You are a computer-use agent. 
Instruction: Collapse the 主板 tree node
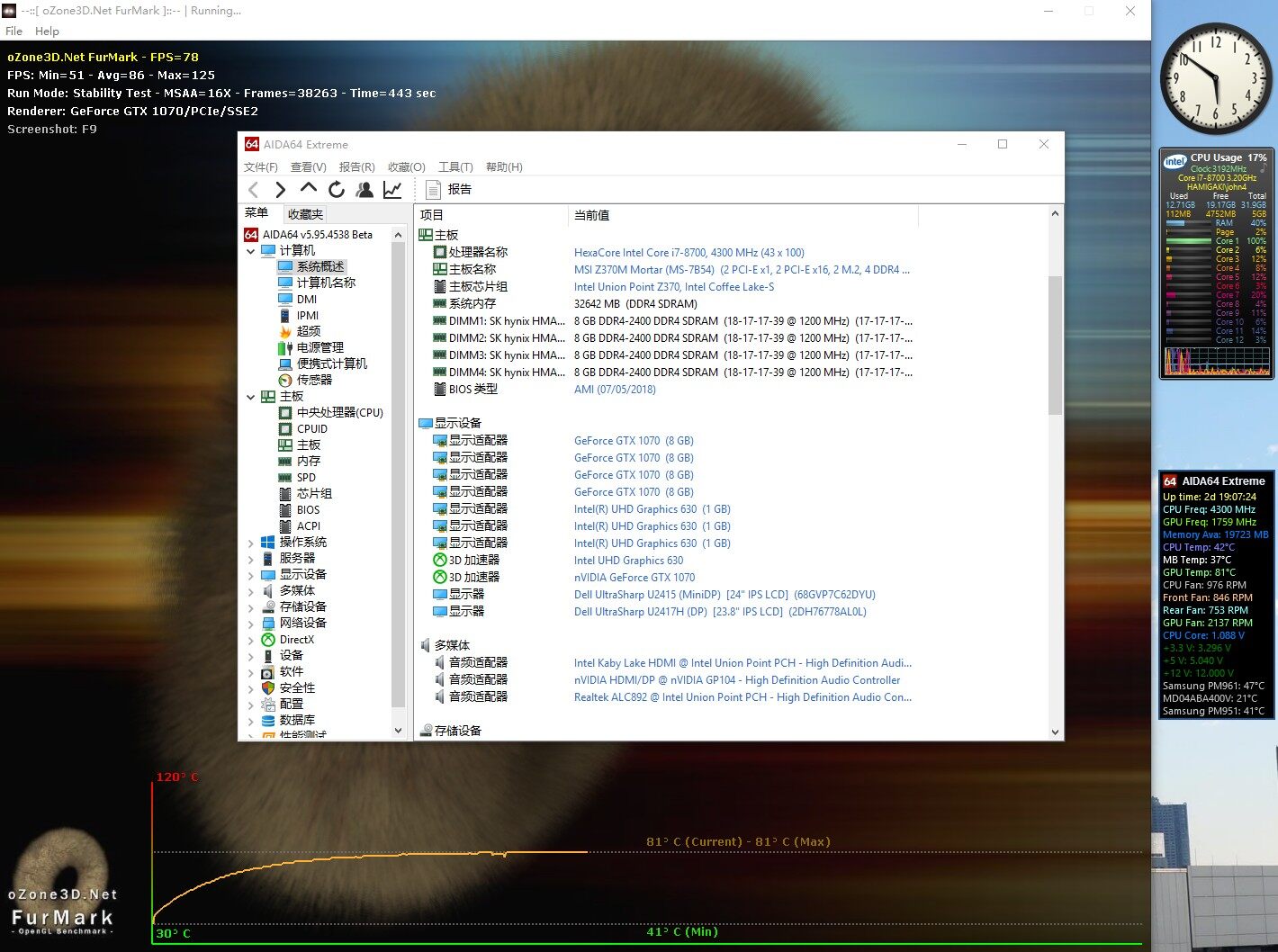pyautogui.click(x=250, y=397)
